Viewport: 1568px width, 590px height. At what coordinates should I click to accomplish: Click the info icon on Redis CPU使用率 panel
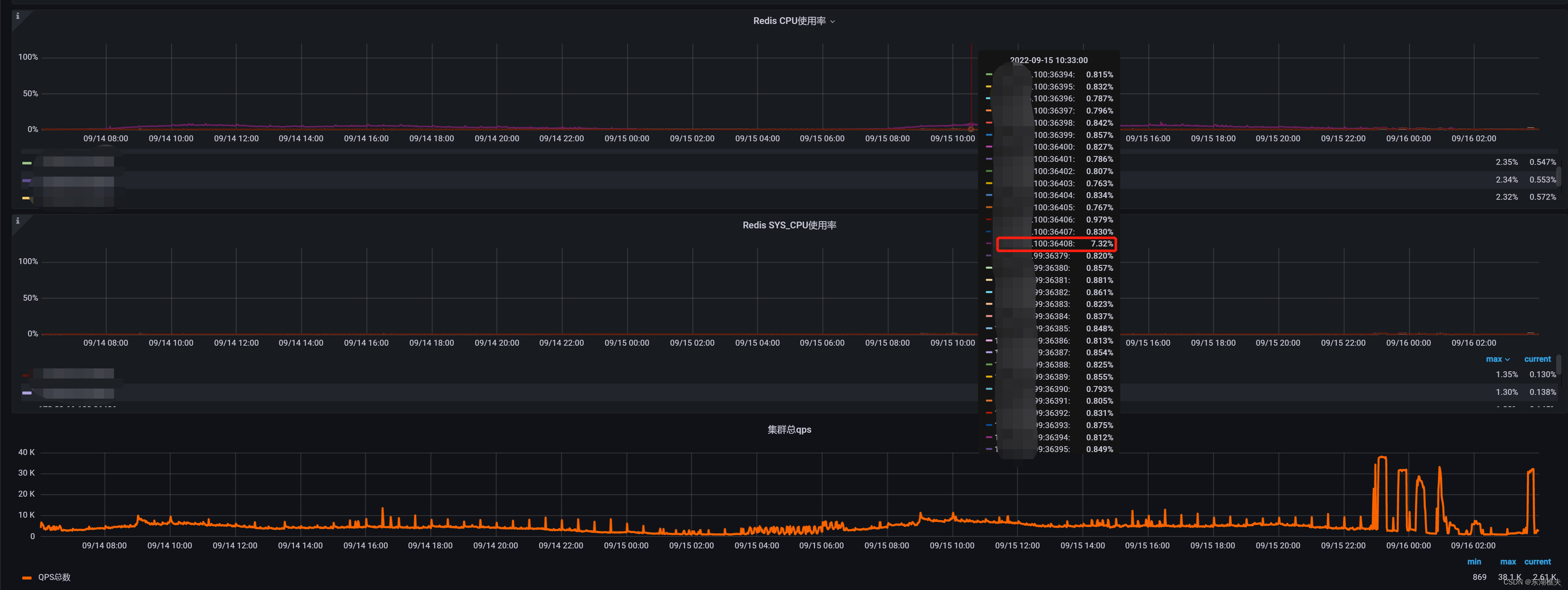(18, 16)
